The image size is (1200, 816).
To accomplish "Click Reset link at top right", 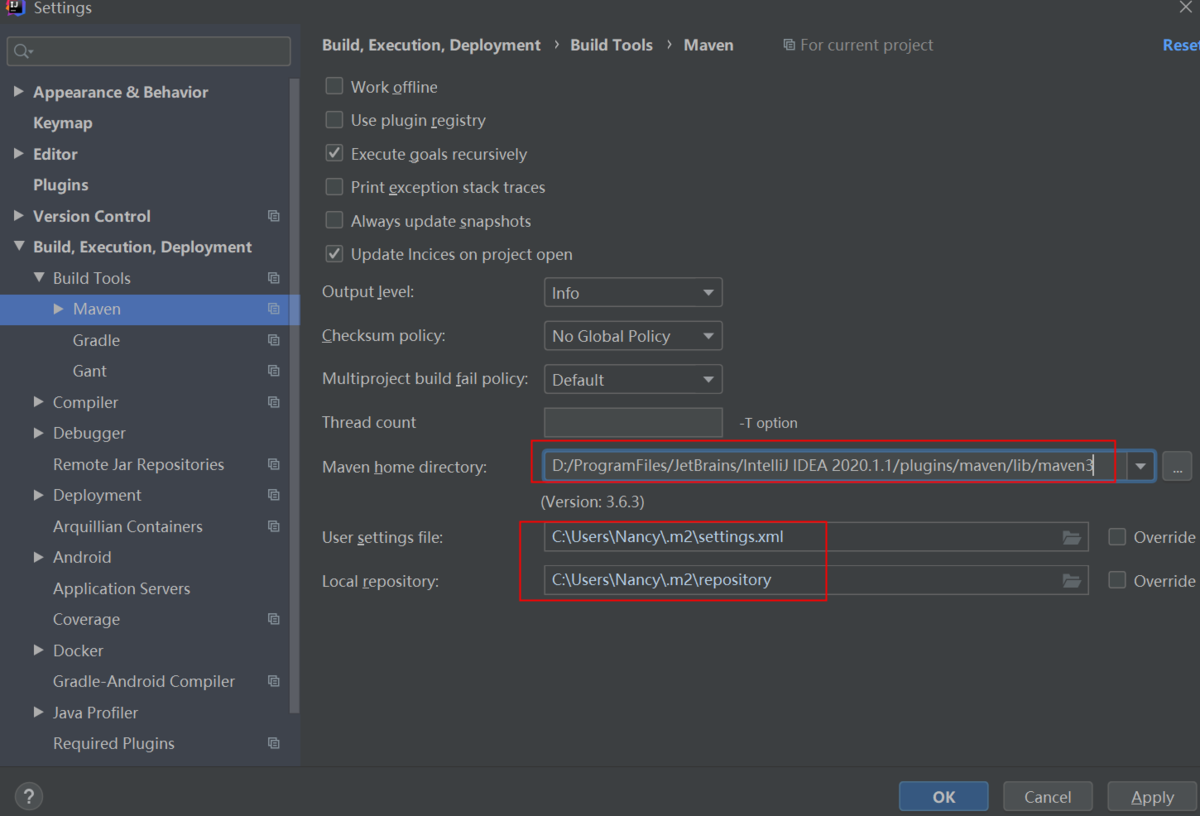I will pyautogui.click(x=1181, y=45).
